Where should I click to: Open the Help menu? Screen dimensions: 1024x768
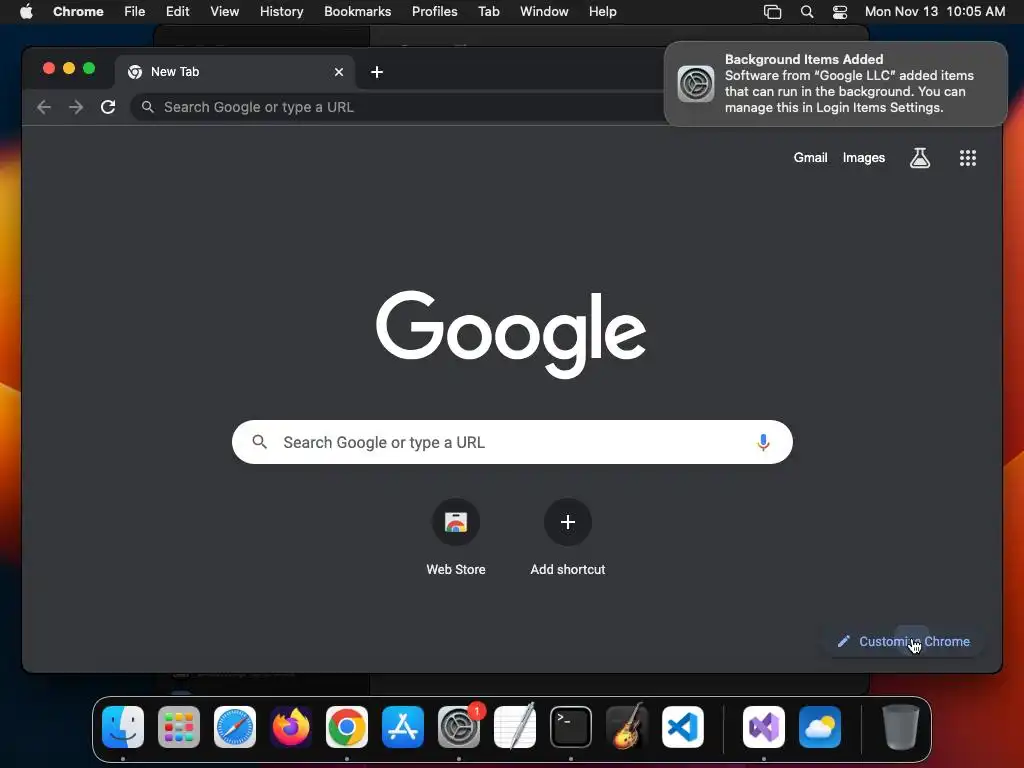click(x=602, y=12)
